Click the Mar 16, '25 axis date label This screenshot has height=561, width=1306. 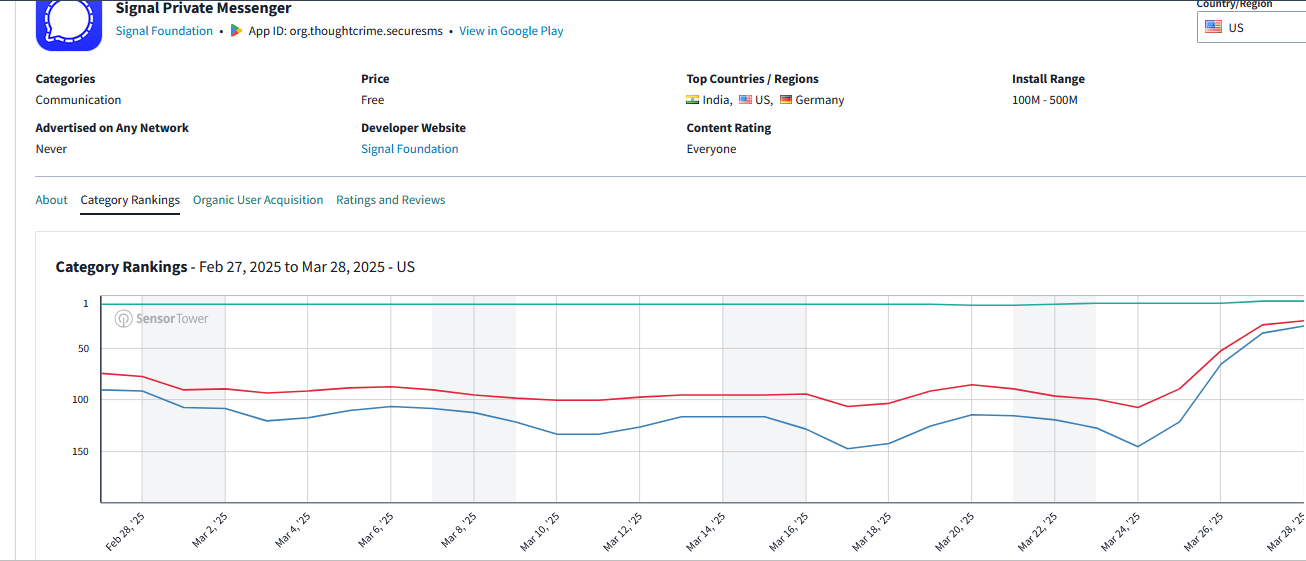[x=789, y=532]
